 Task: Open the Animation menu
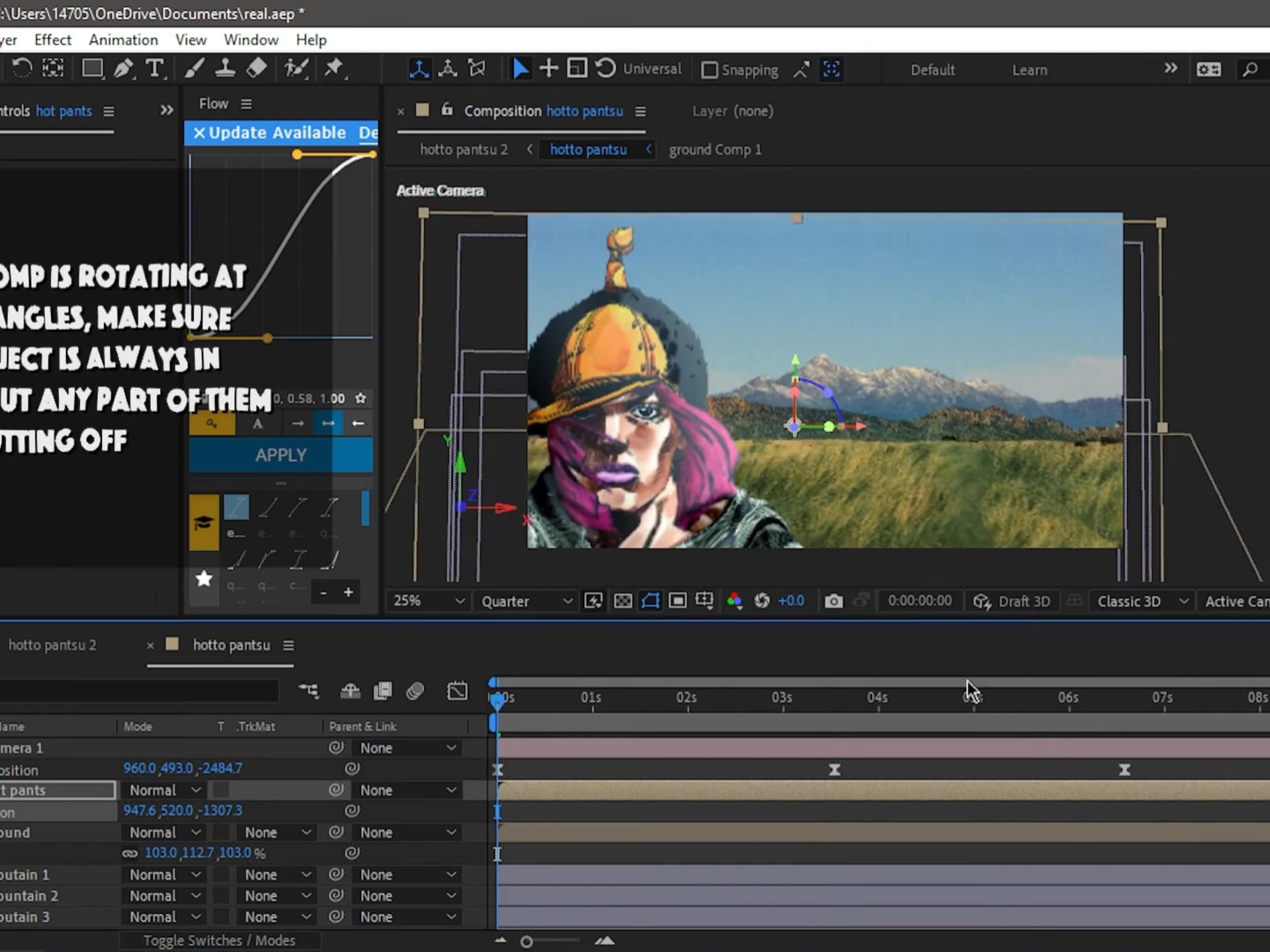123,40
